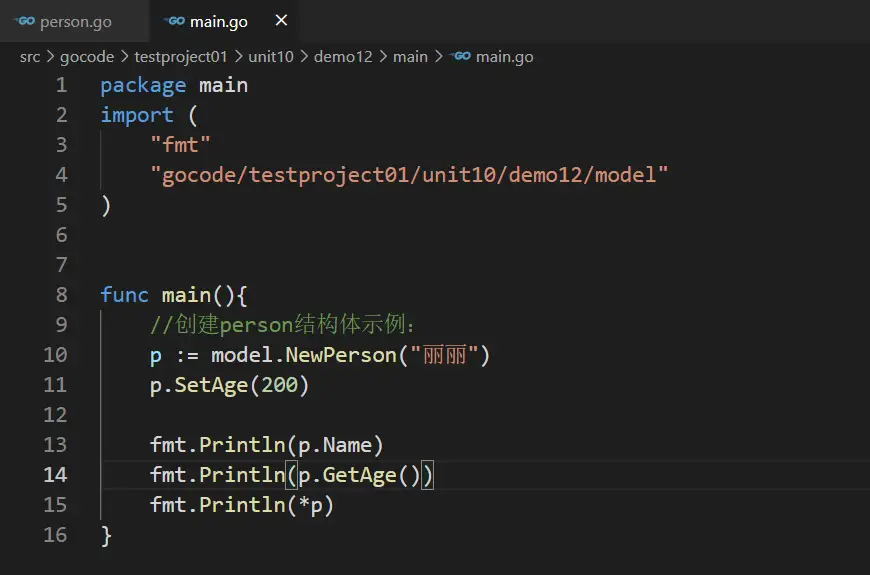Screen dimensions: 870x575
Task: Click the Go icon in the breadcrumb path
Action: (461, 57)
